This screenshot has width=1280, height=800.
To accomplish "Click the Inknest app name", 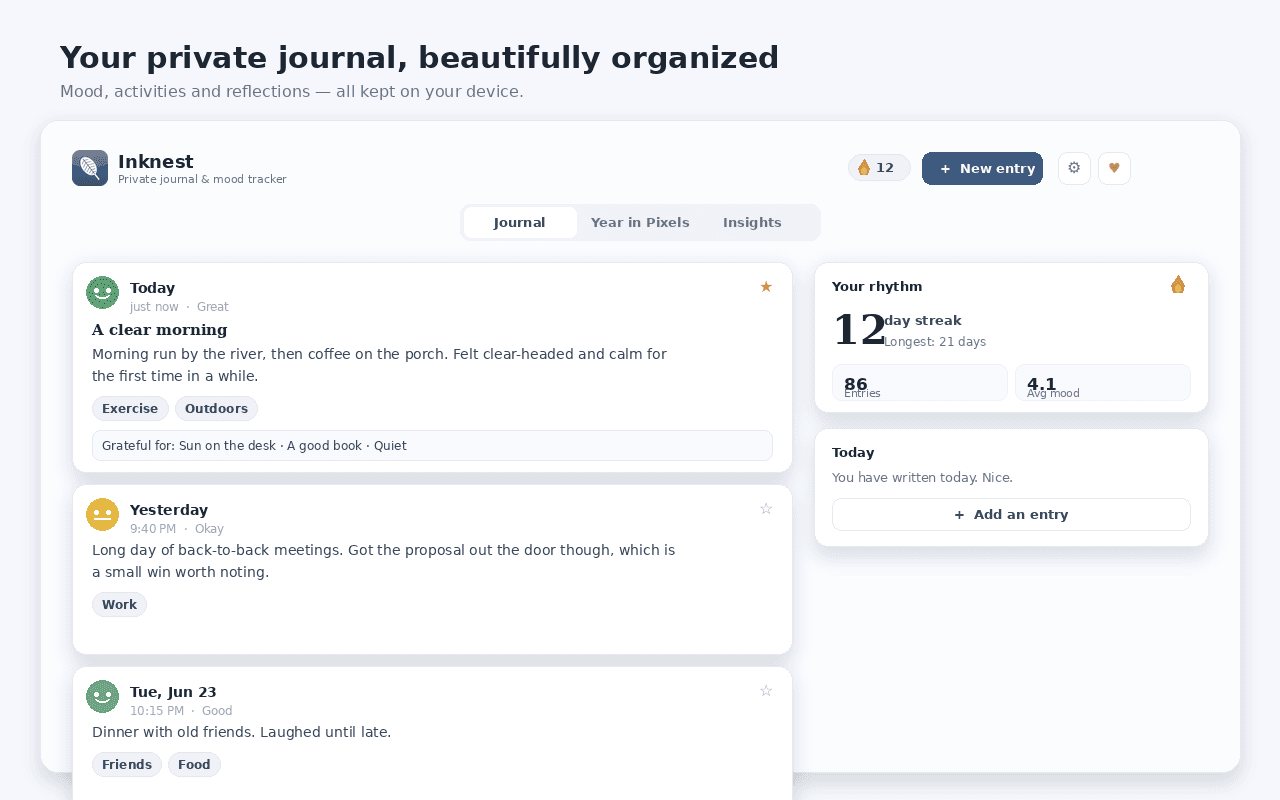I will [156, 161].
